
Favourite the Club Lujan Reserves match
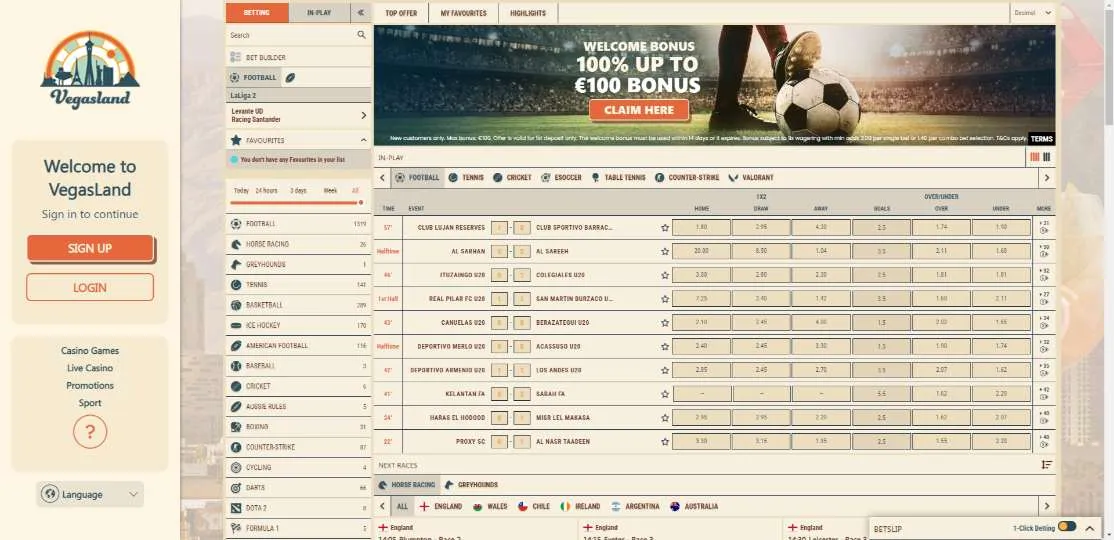coord(665,227)
